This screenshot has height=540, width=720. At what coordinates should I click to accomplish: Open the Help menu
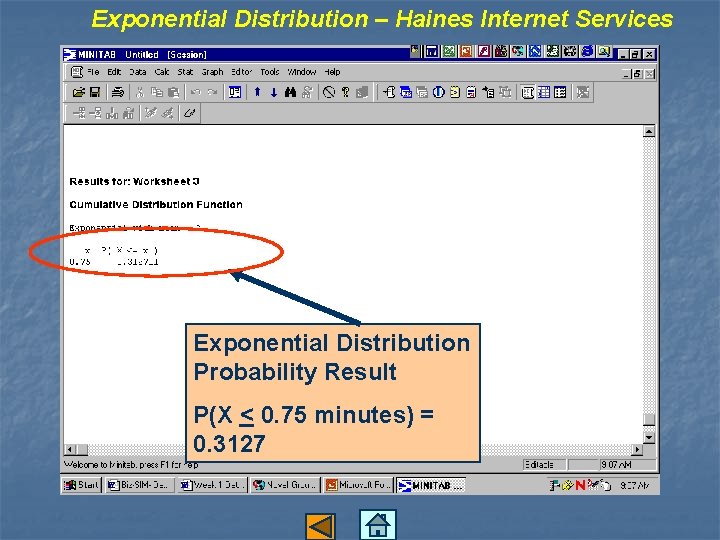pos(332,72)
